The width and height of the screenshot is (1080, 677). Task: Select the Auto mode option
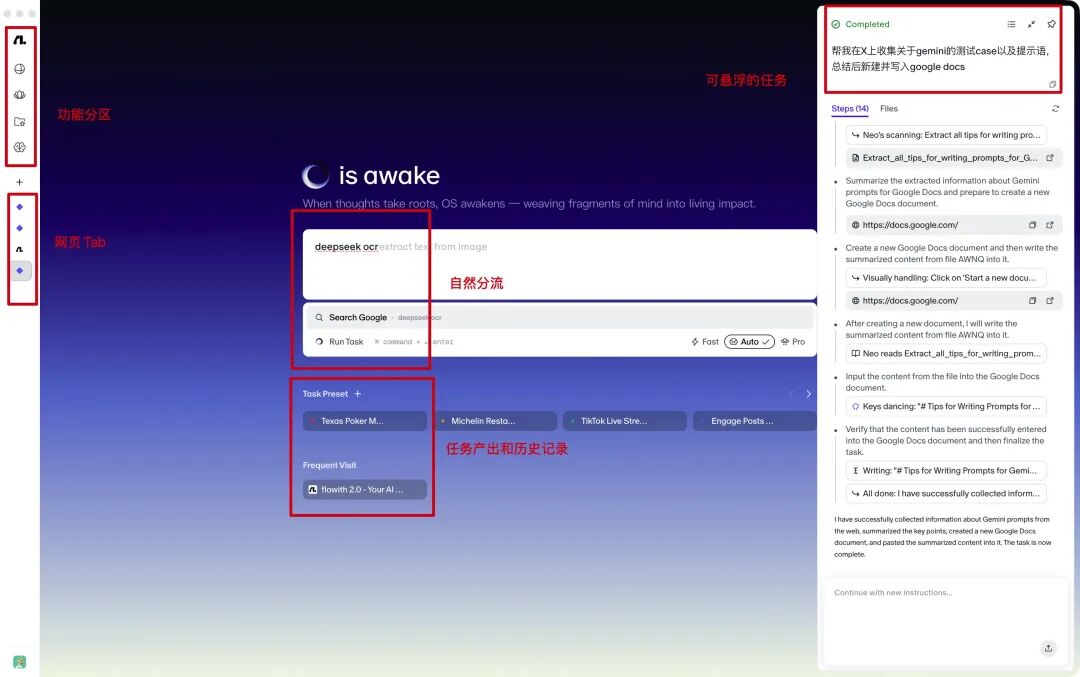coord(749,342)
